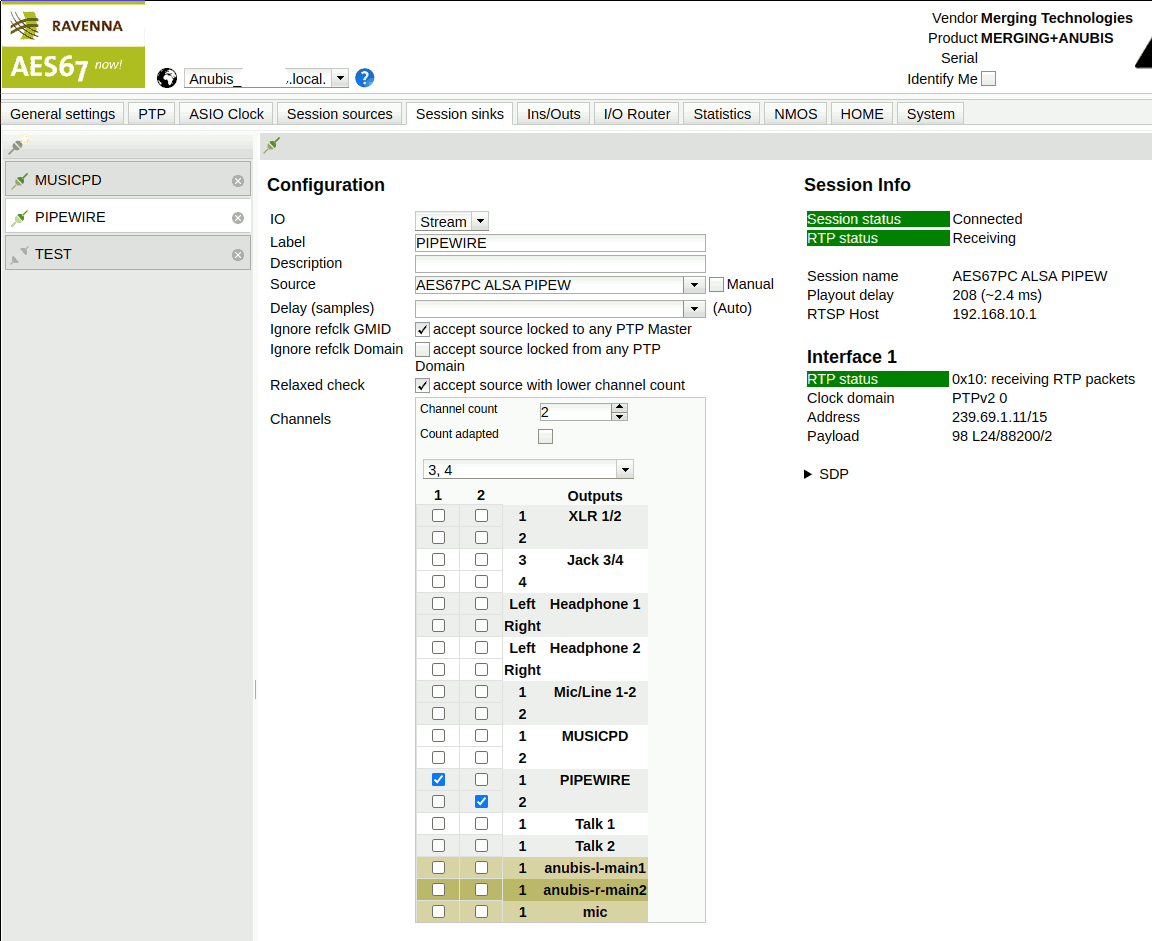The image size is (1152, 941).
Task: Click the Playout delay value 208 (~2.4 ms)
Action: [997, 295]
